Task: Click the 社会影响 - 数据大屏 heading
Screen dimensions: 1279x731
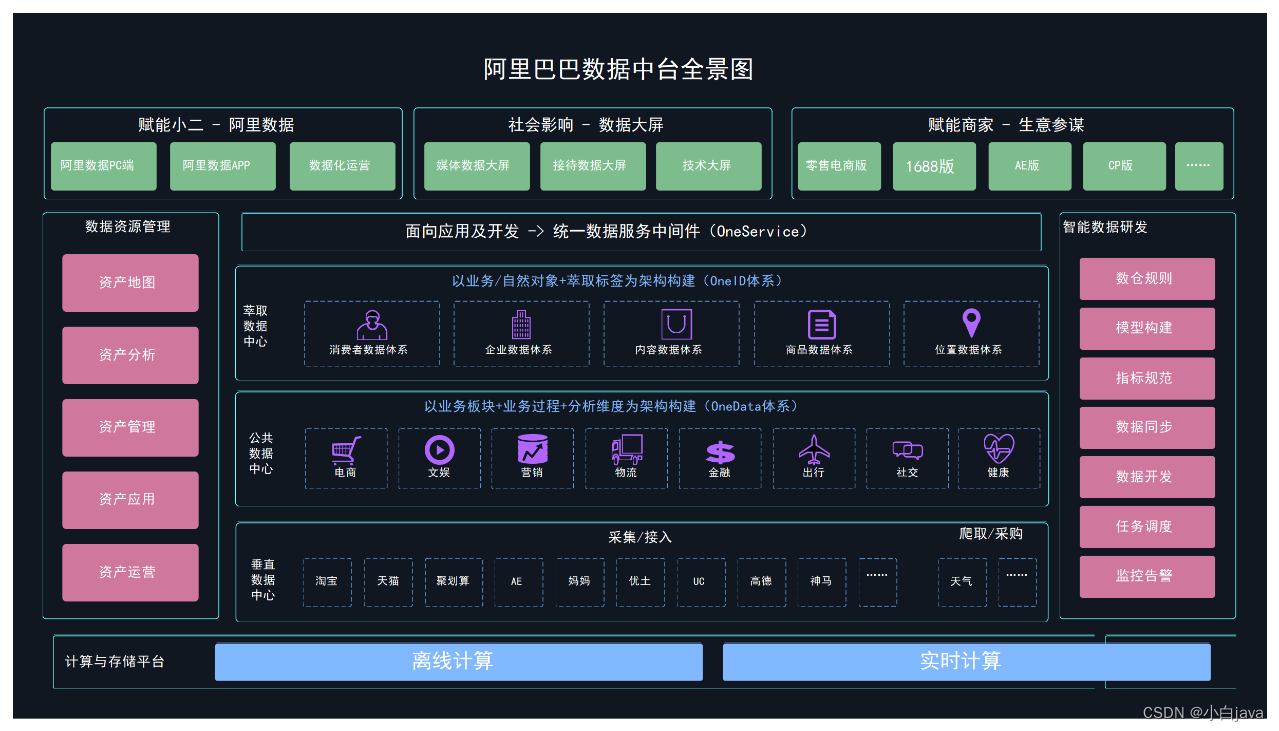Action: [586, 125]
